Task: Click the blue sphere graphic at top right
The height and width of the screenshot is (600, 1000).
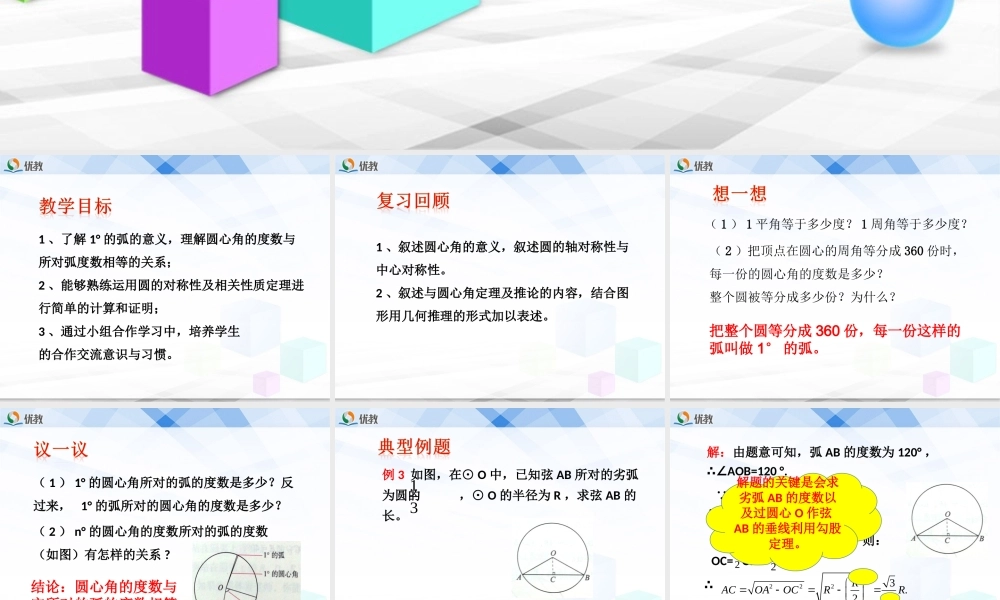Action: [897, 20]
